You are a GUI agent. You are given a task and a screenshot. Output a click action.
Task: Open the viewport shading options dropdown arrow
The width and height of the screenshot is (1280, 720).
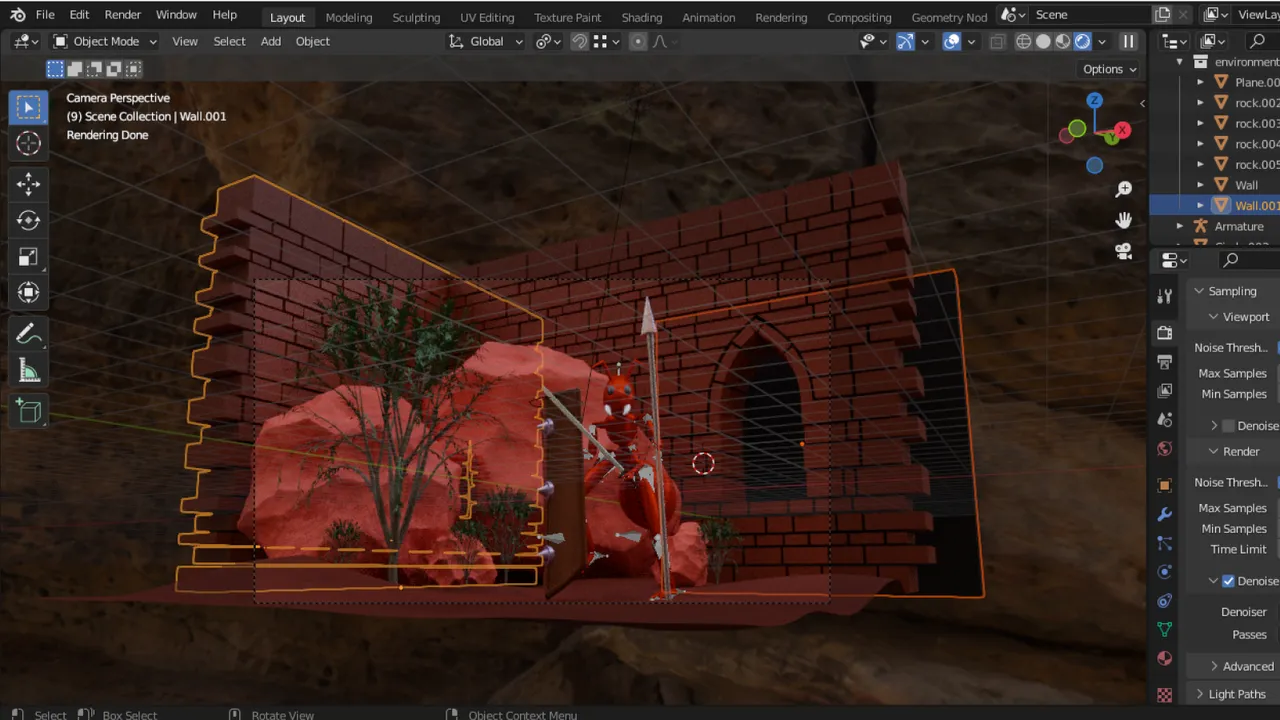coord(1102,41)
